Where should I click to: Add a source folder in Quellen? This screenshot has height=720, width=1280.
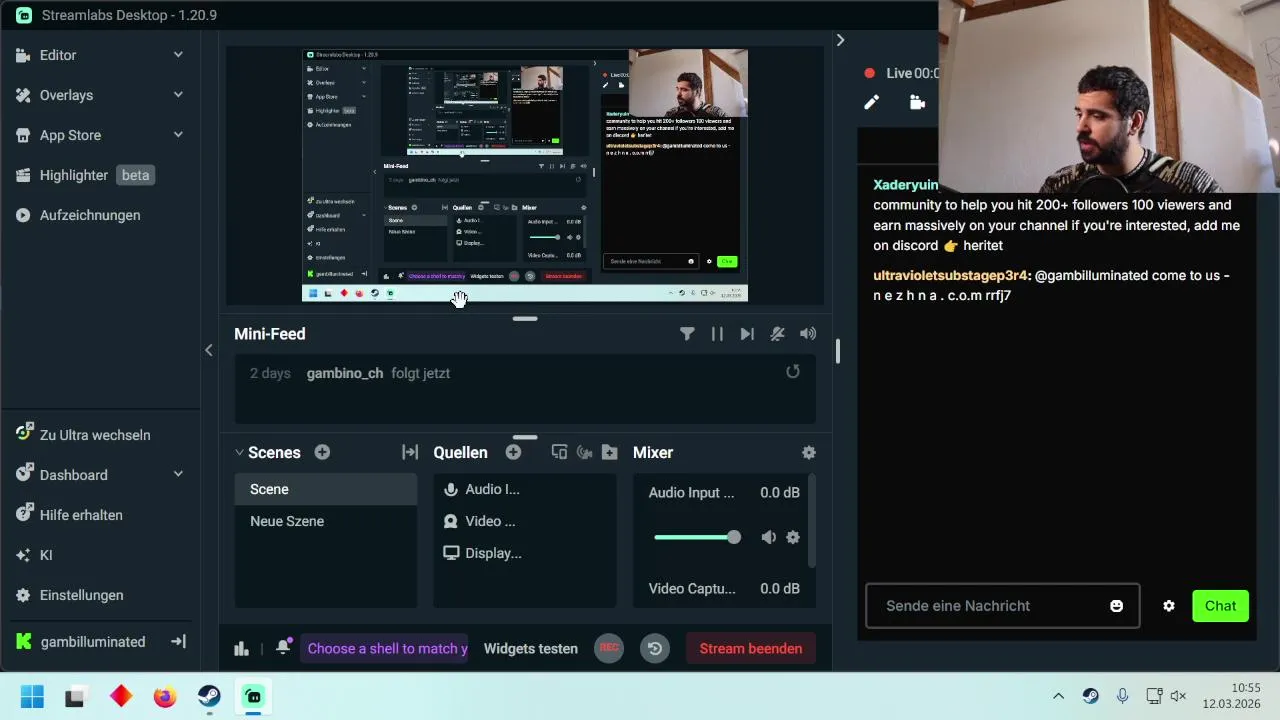coord(610,453)
